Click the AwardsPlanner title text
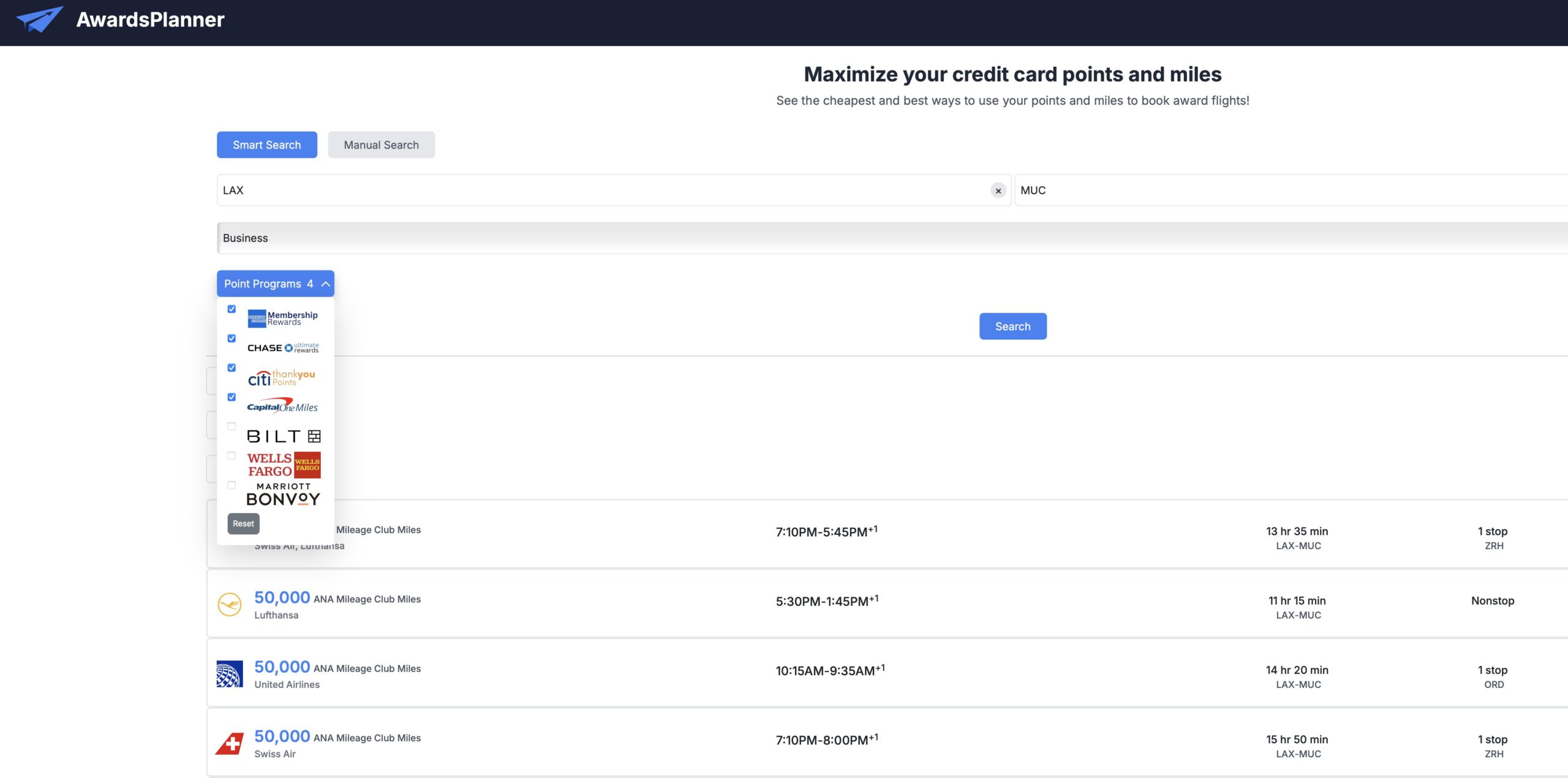 pos(150,20)
